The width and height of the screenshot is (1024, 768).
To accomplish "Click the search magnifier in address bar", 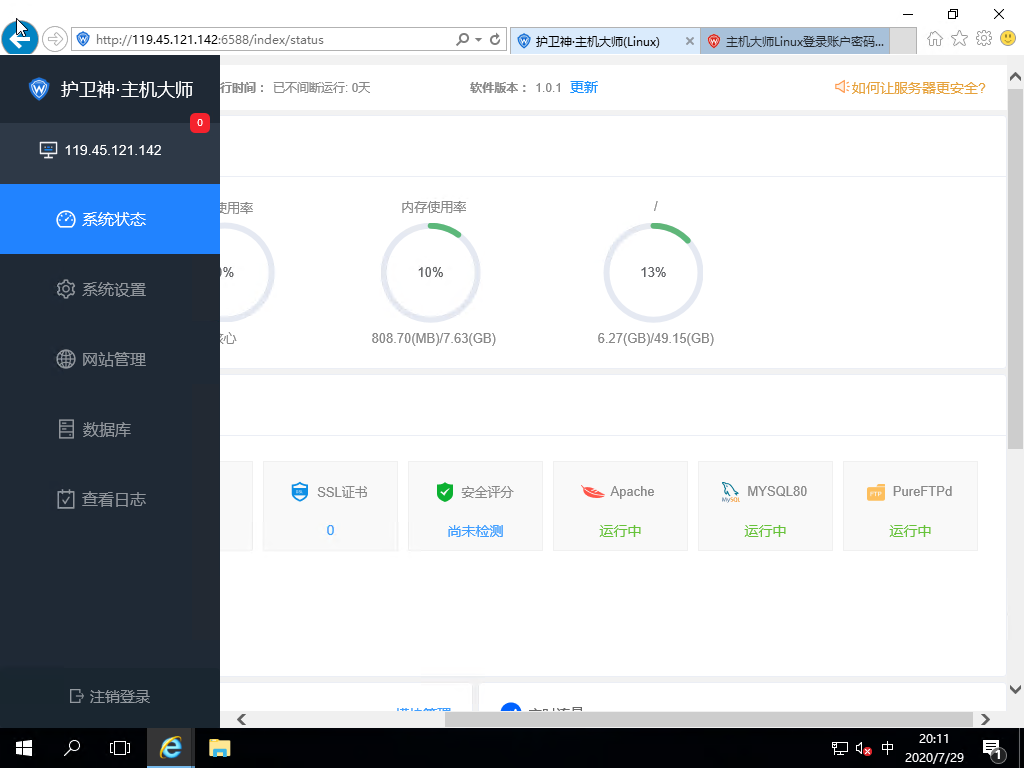I will pyautogui.click(x=462, y=39).
